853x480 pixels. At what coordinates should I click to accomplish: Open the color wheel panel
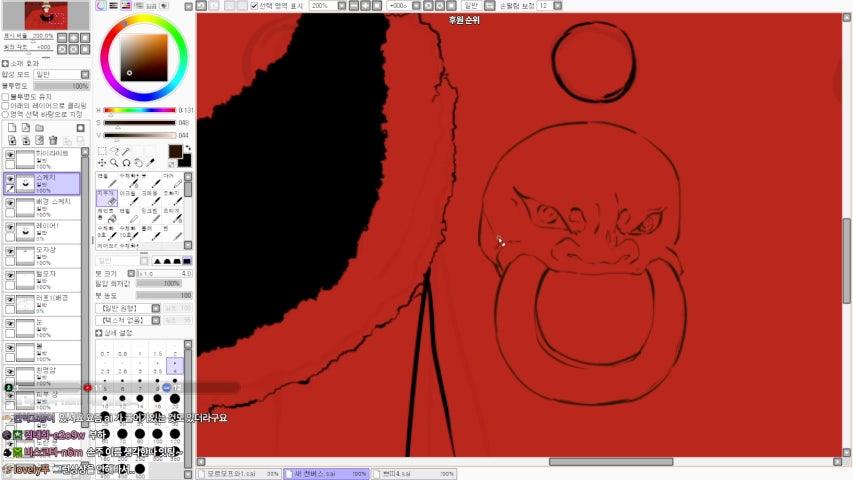pyautogui.click(x=101, y=5)
